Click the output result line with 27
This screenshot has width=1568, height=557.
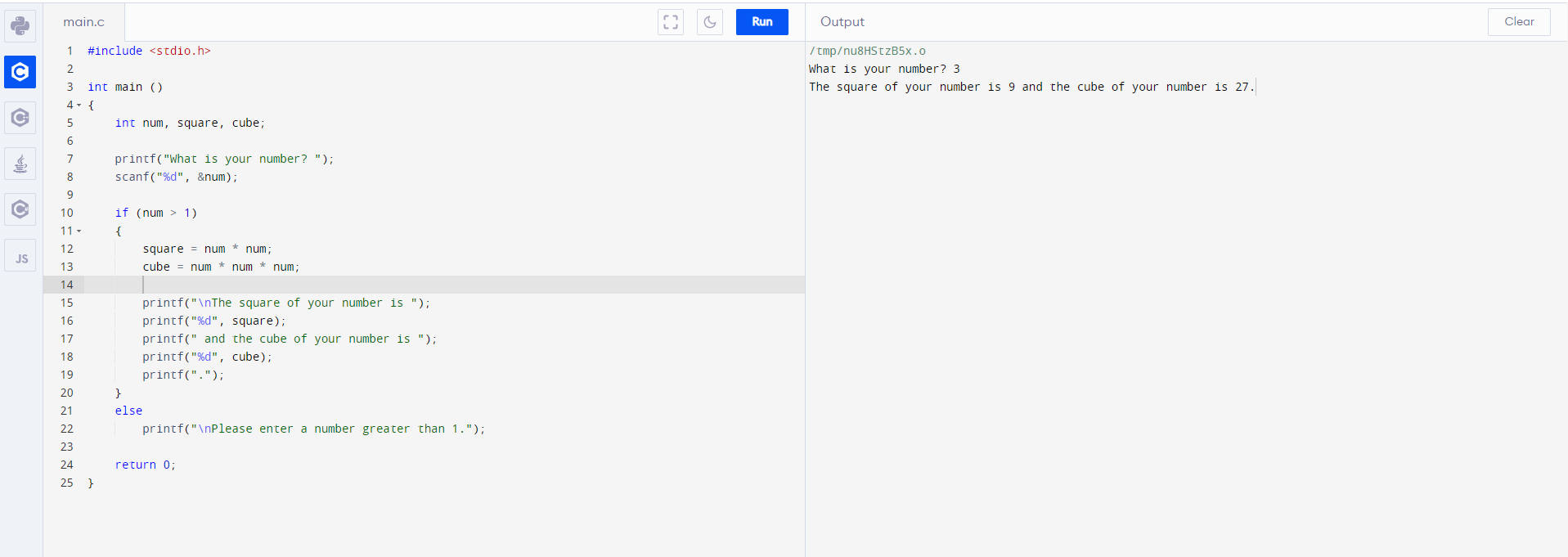1032,87
